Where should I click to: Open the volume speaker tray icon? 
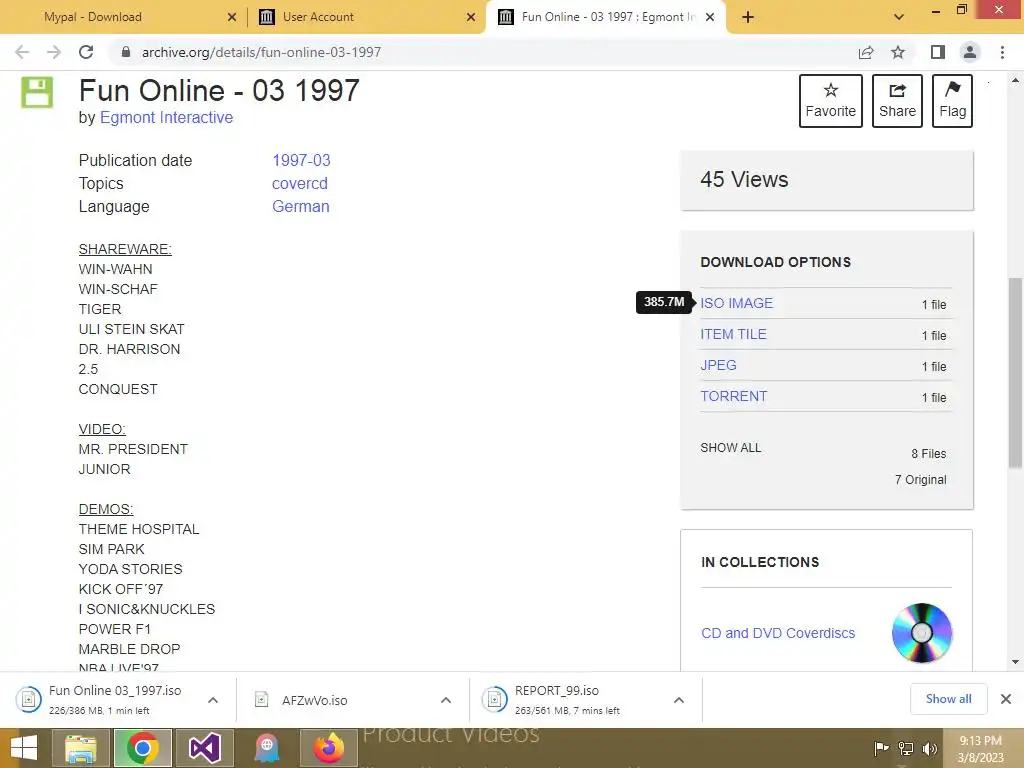tap(930, 748)
